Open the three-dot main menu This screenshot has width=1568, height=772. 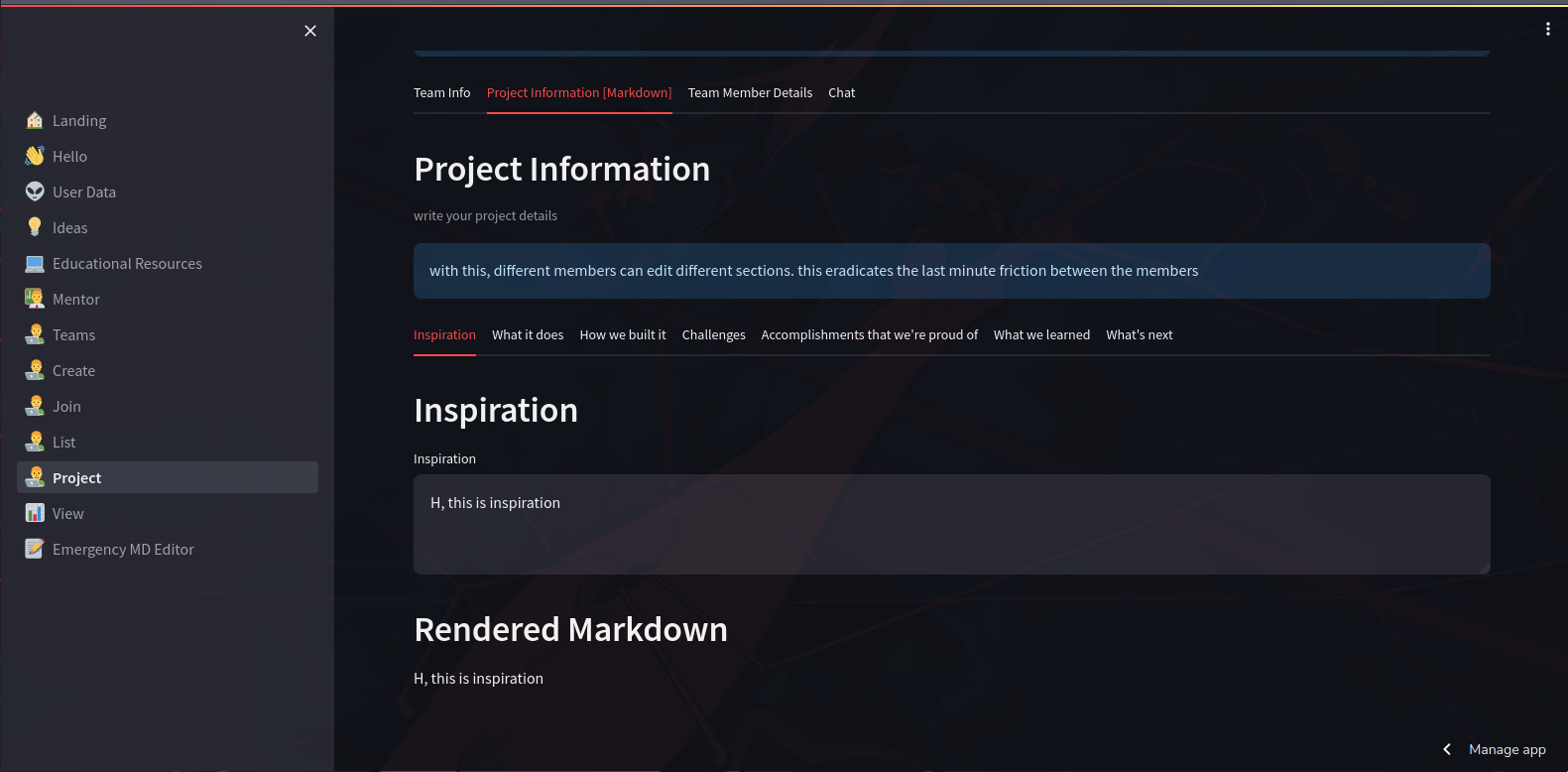pyautogui.click(x=1547, y=29)
